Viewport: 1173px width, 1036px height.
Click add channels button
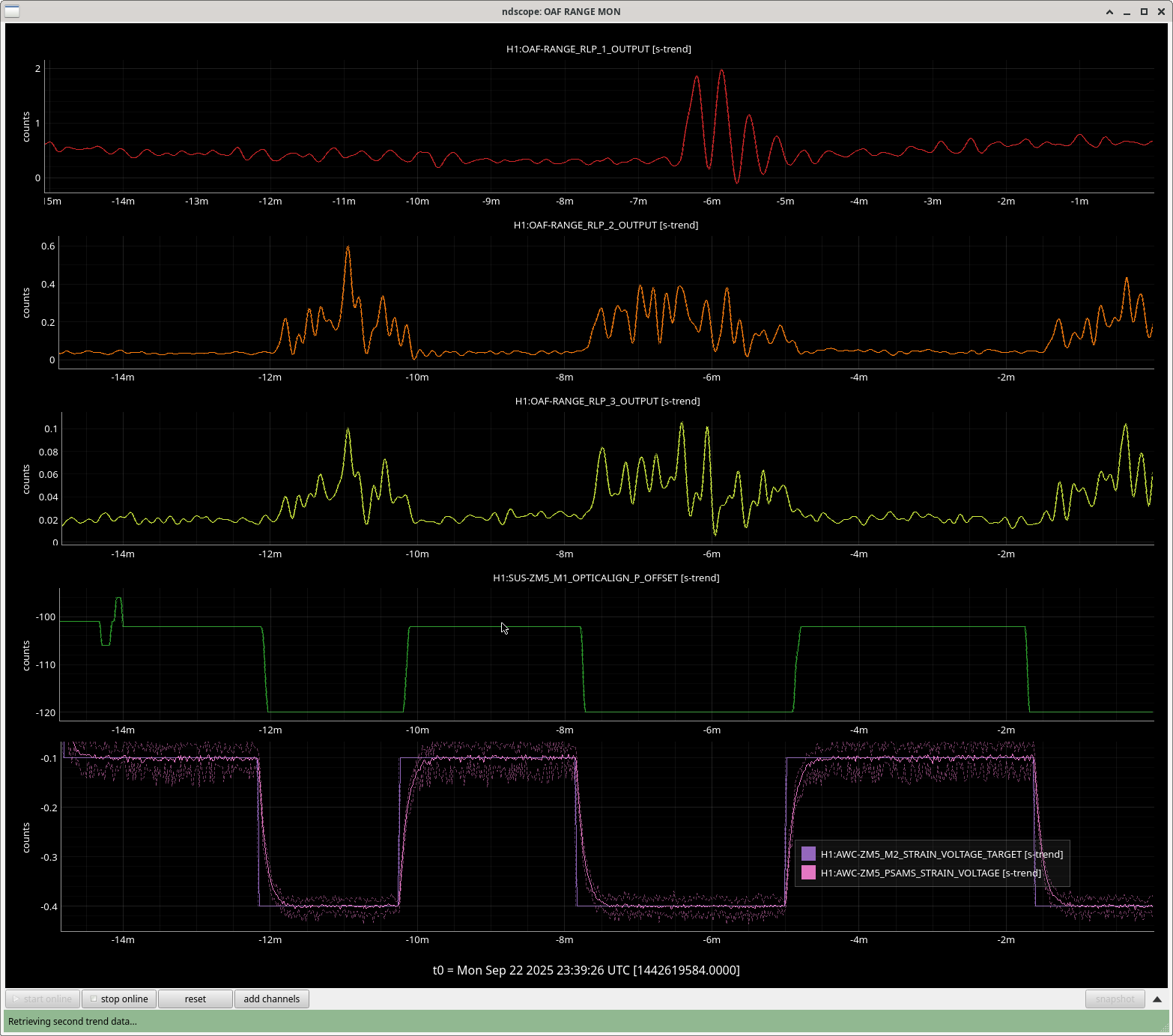click(x=271, y=999)
